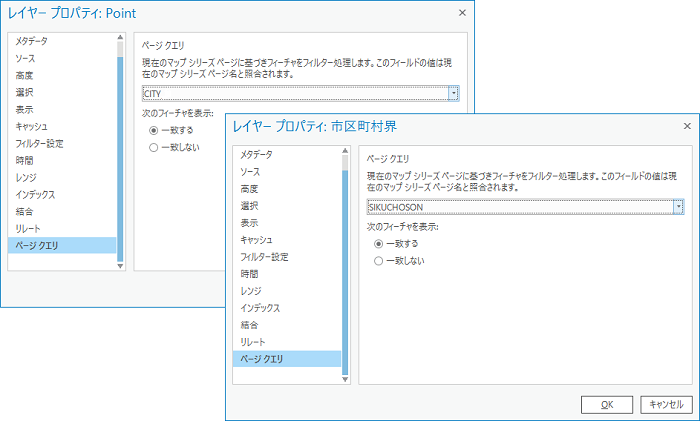
Task: Close the 市区町村界 layer properties window
Action: [x=688, y=126]
